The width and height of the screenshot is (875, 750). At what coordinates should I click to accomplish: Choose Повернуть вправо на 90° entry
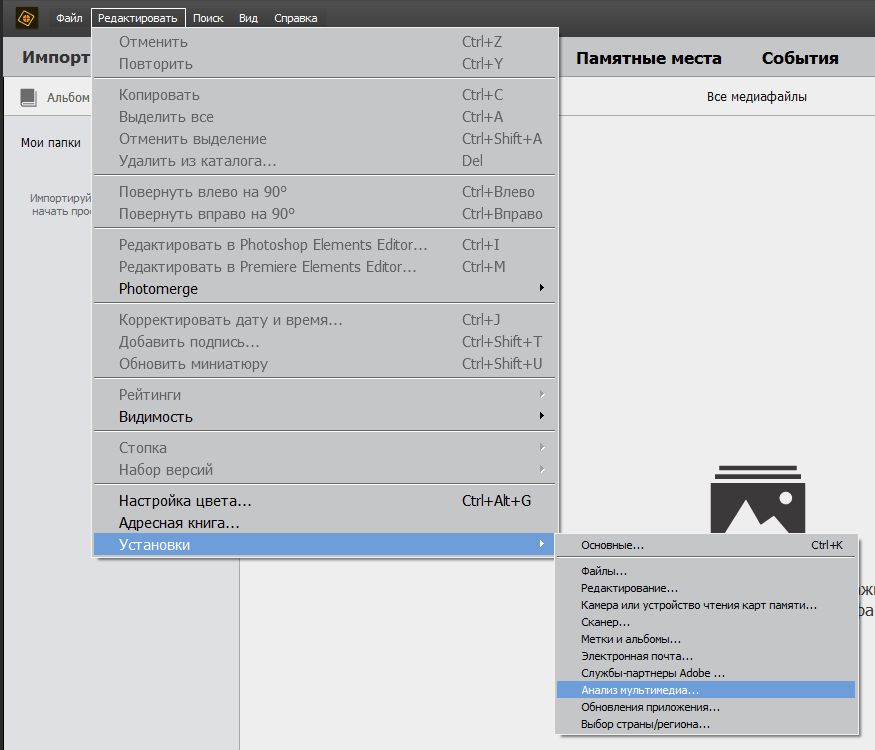point(325,214)
